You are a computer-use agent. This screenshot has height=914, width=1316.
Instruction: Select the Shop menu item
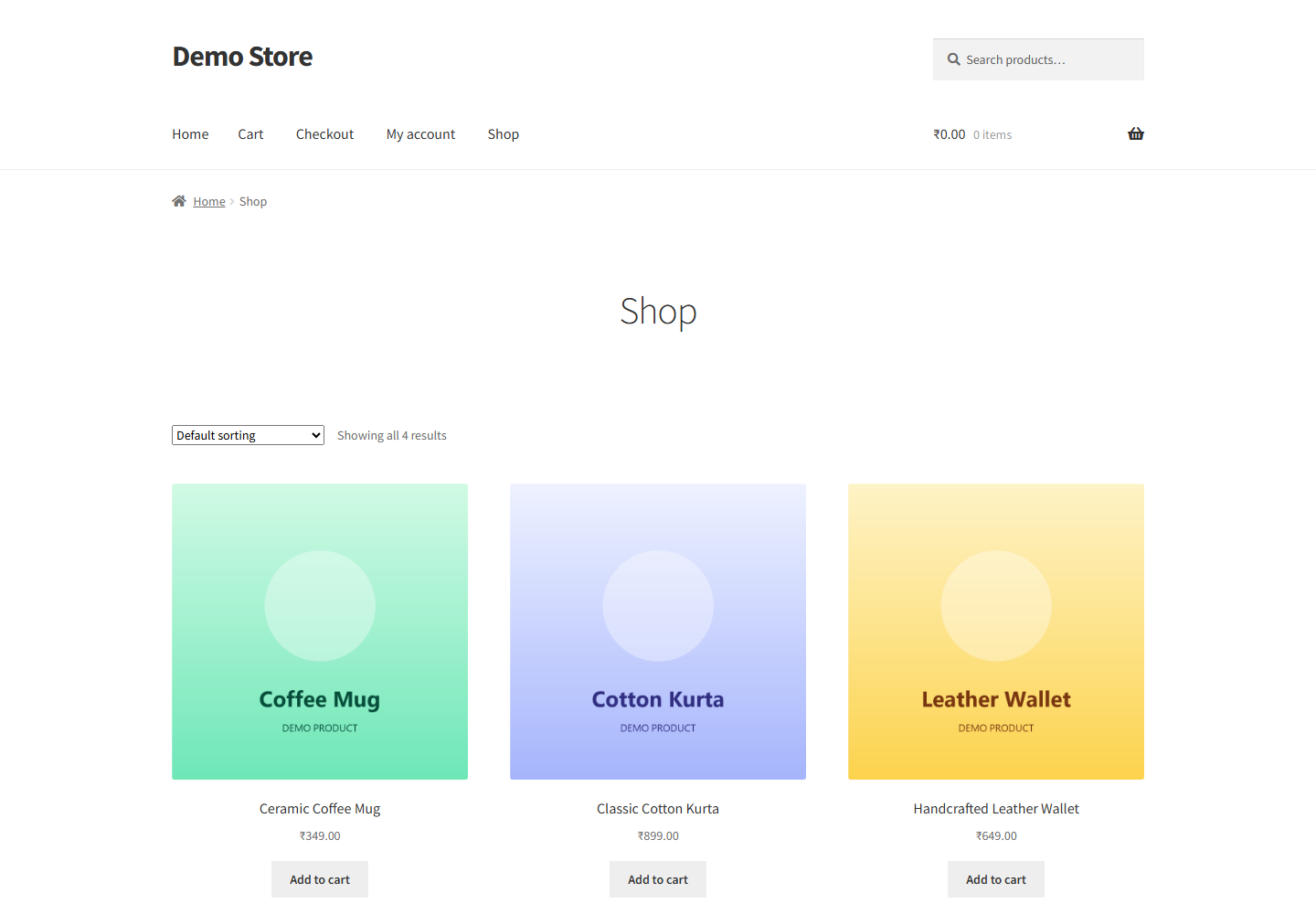click(x=504, y=134)
